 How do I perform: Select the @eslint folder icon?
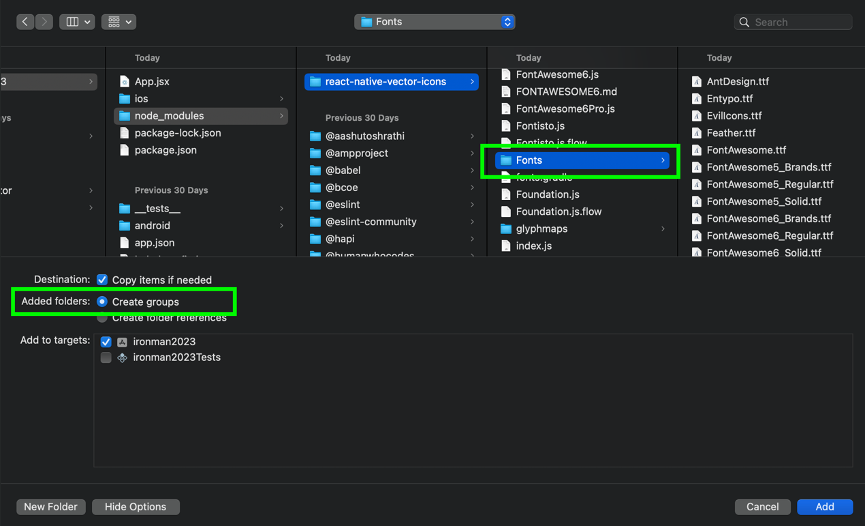pos(315,204)
